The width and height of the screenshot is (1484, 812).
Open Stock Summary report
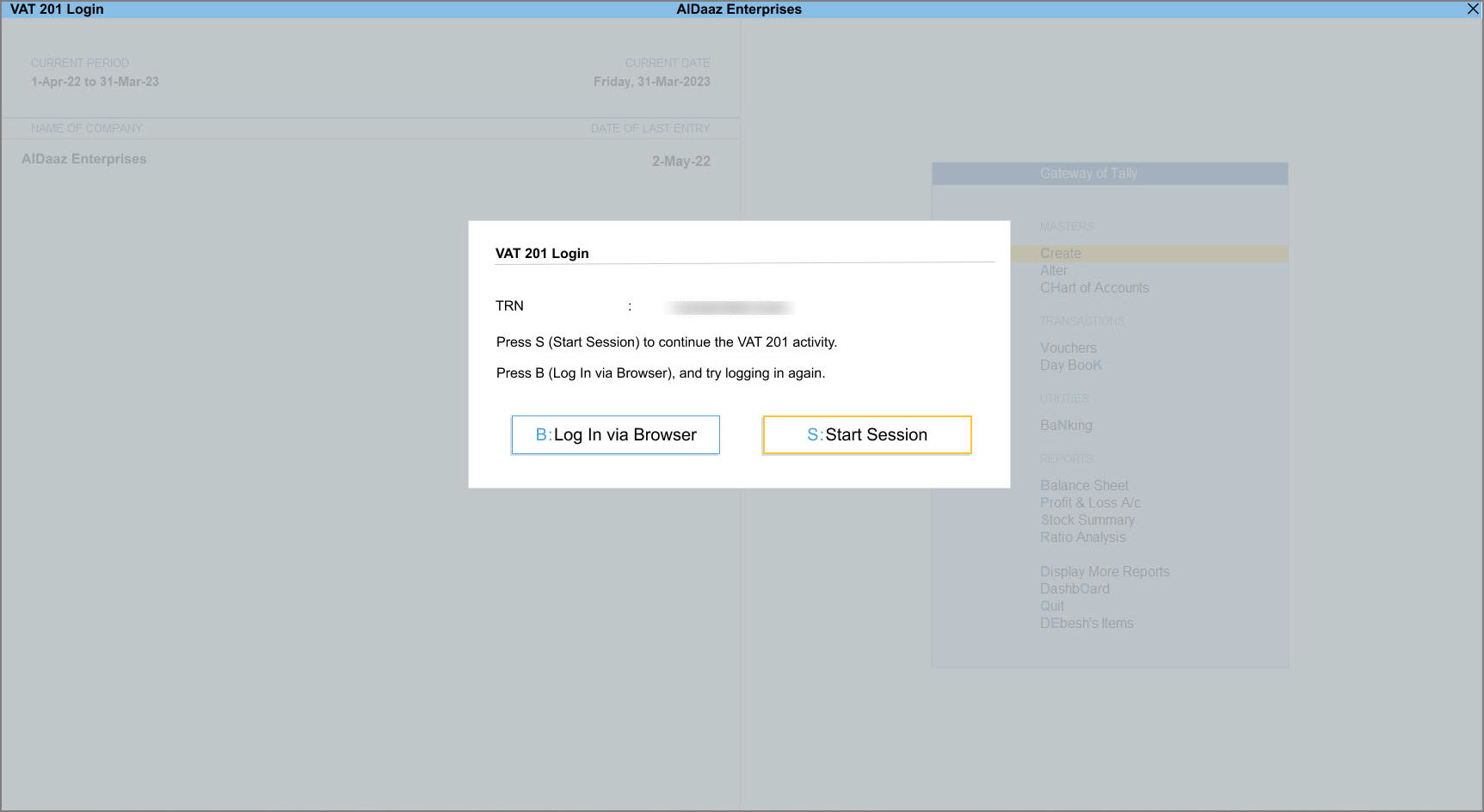[x=1087, y=520]
